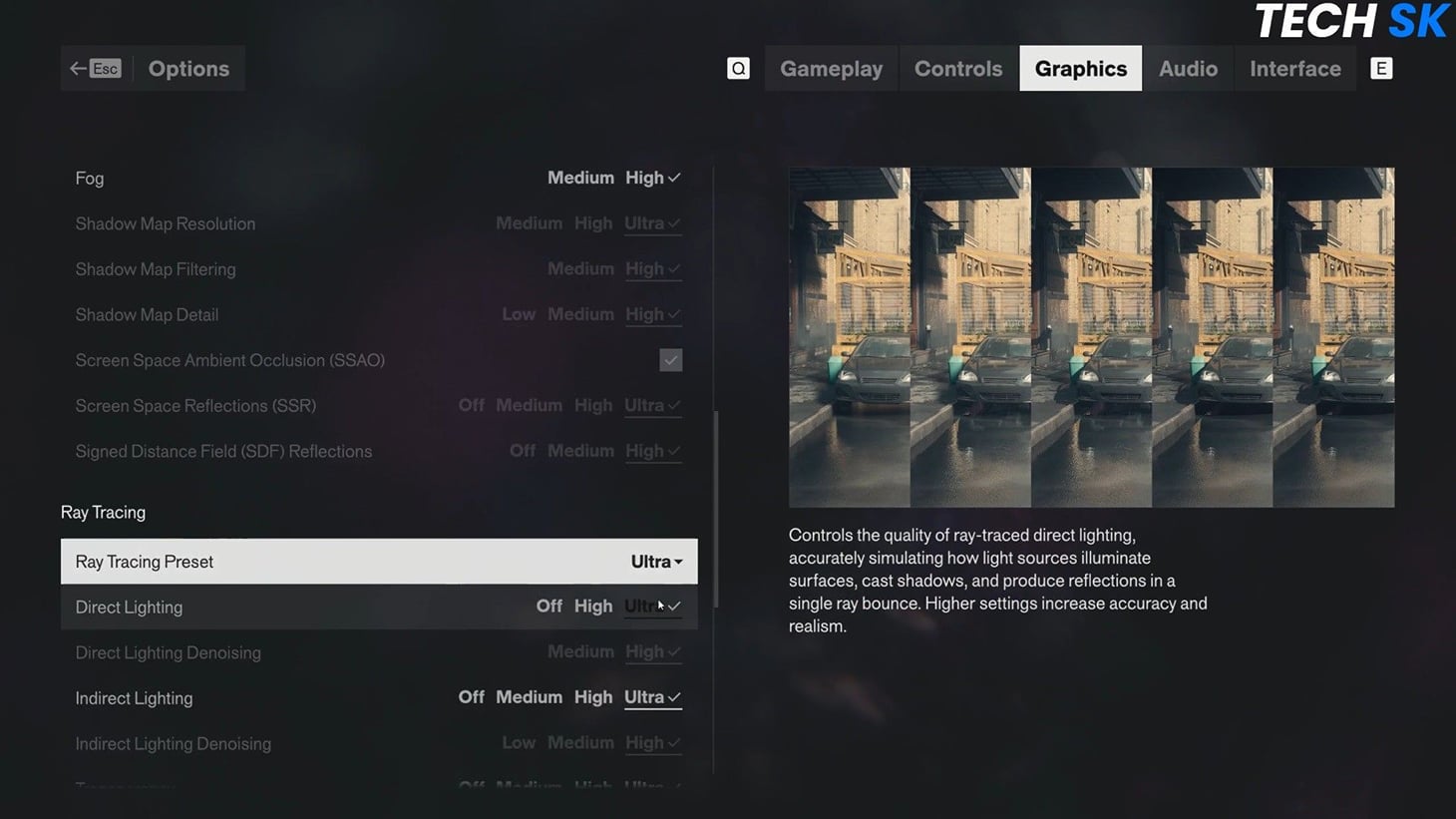The height and width of the screenshot is (819, 1456).
Task: Set Fog to High
Action: click(x=652, y=178)
